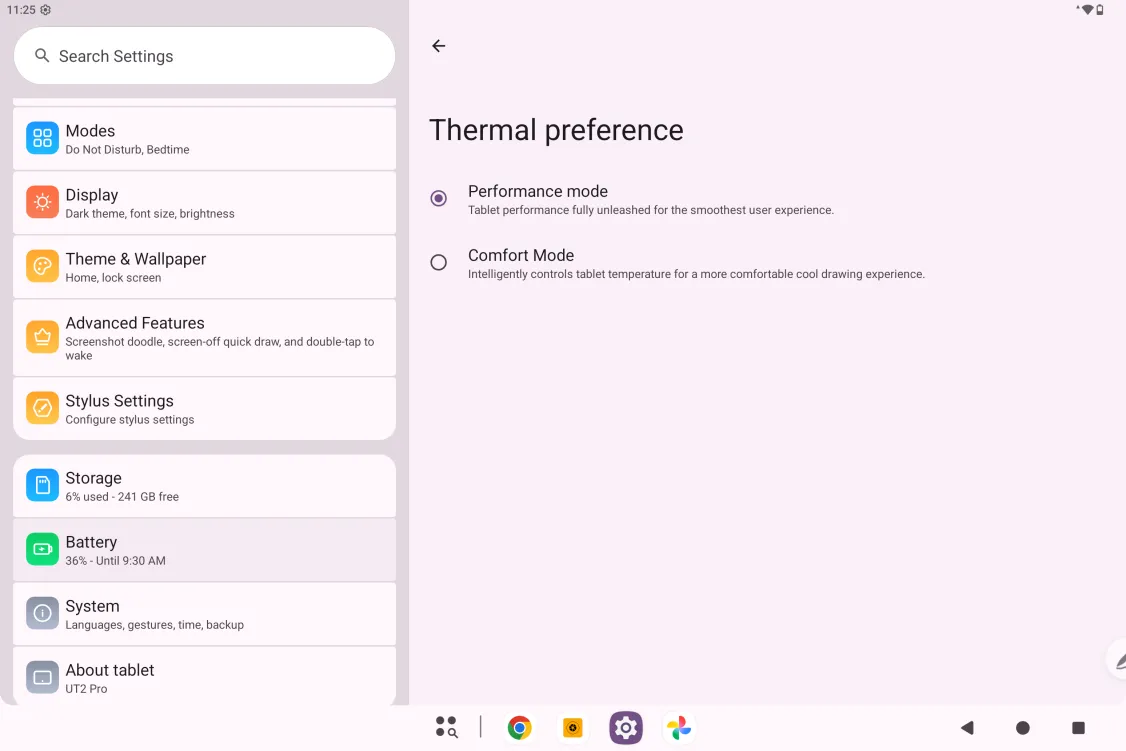This screenshot has width=1126, height=751.
Task: Click the blue Storage card icon
Action: tap(42, 485)
